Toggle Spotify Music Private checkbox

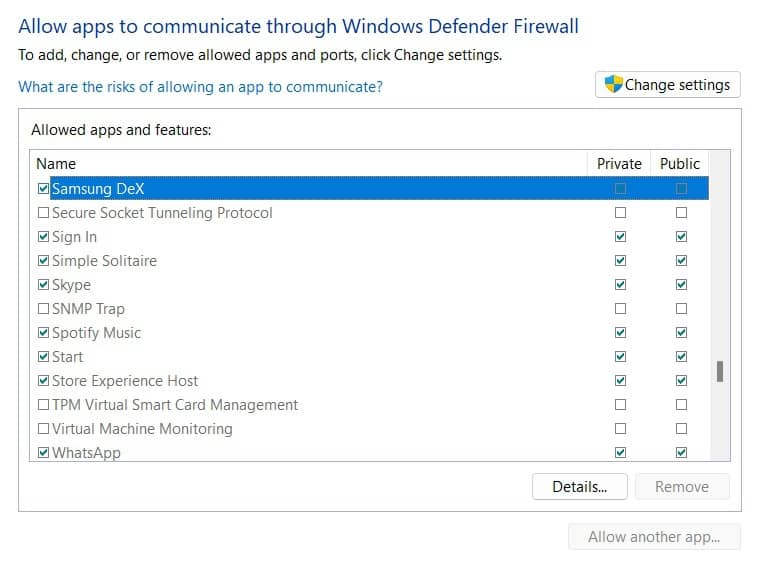[x=621, y=333]
